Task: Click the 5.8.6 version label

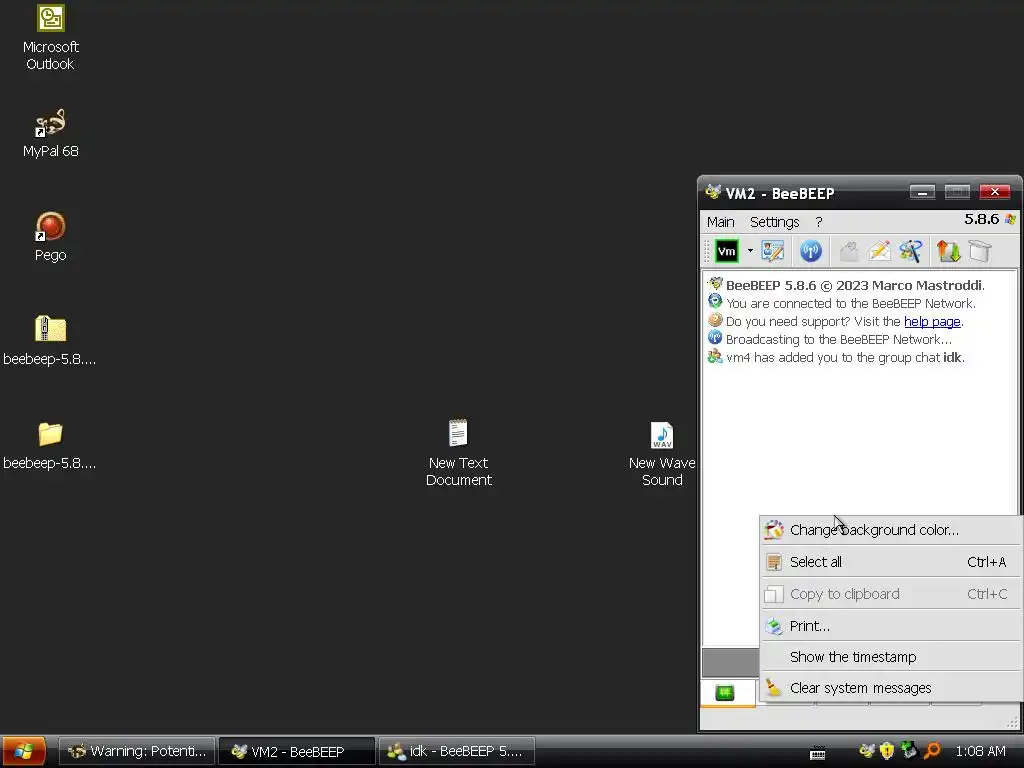Action: 982,219
